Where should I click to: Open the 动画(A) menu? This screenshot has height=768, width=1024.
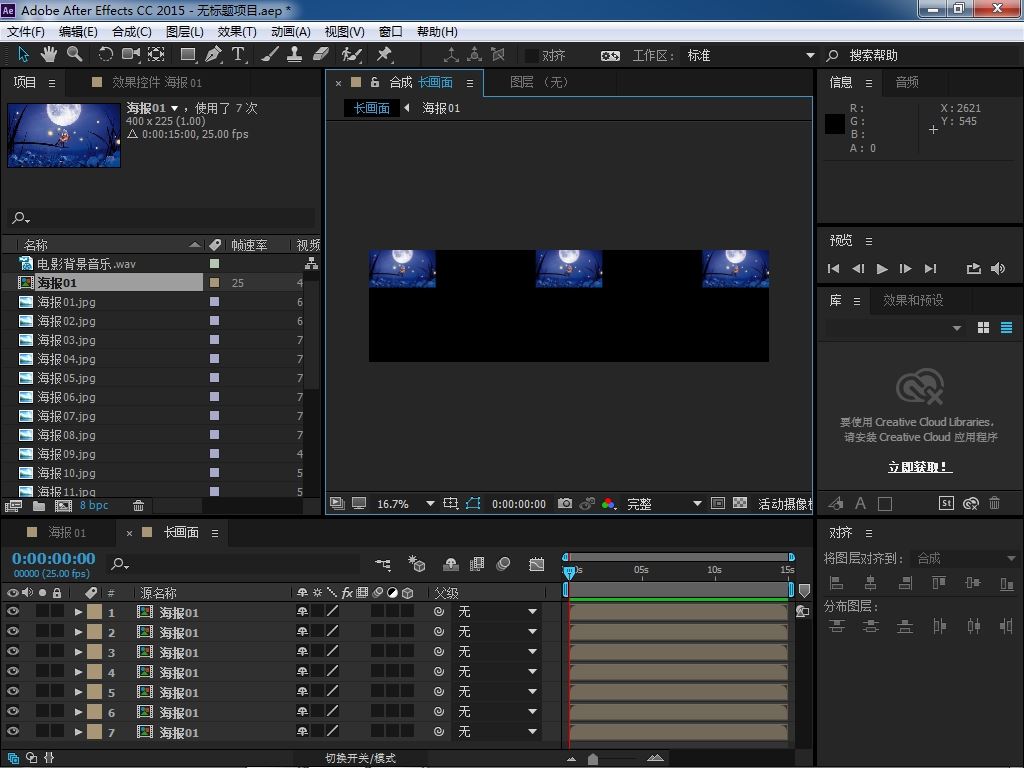coord(291,31)
